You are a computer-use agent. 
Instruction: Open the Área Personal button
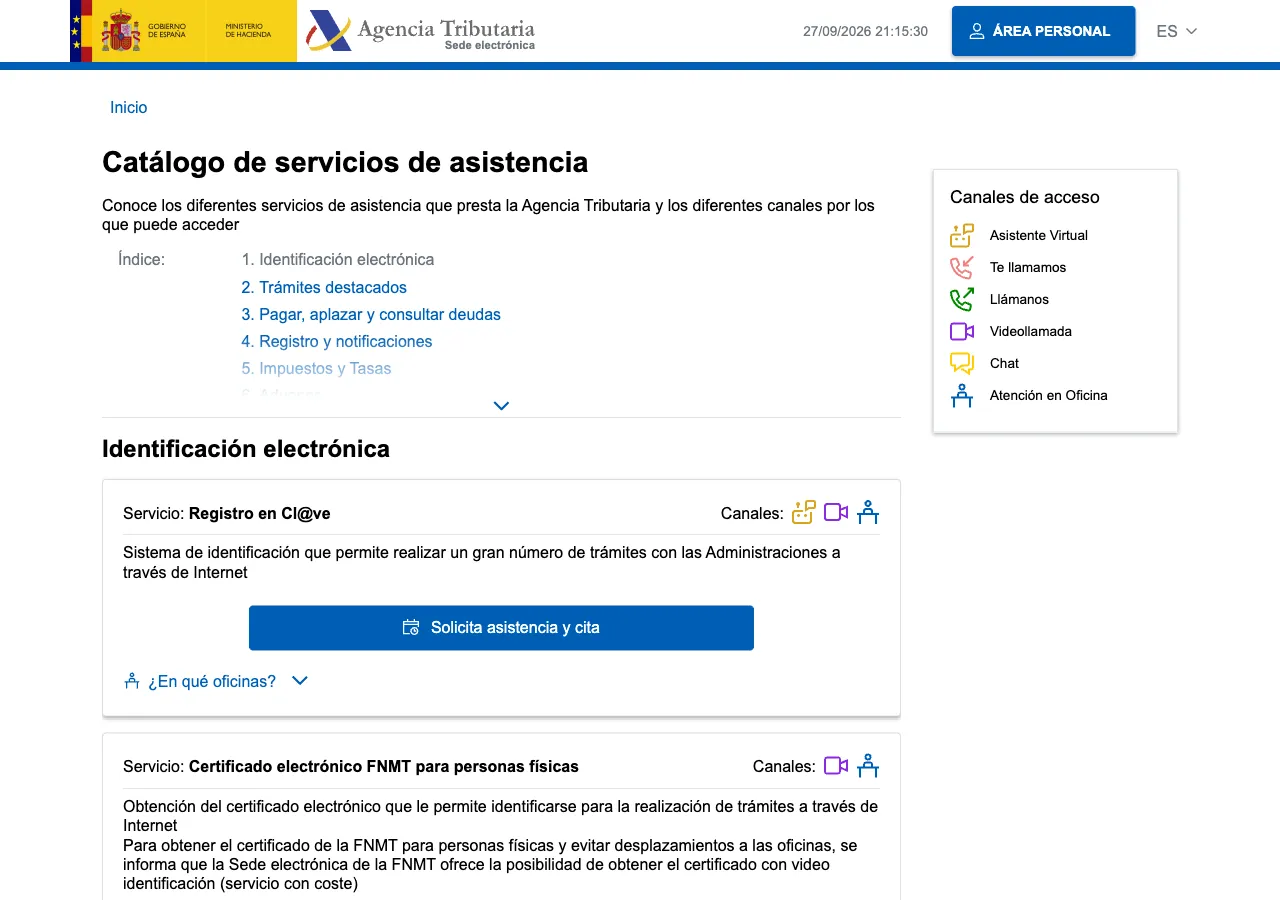(x=1043, y=31)
